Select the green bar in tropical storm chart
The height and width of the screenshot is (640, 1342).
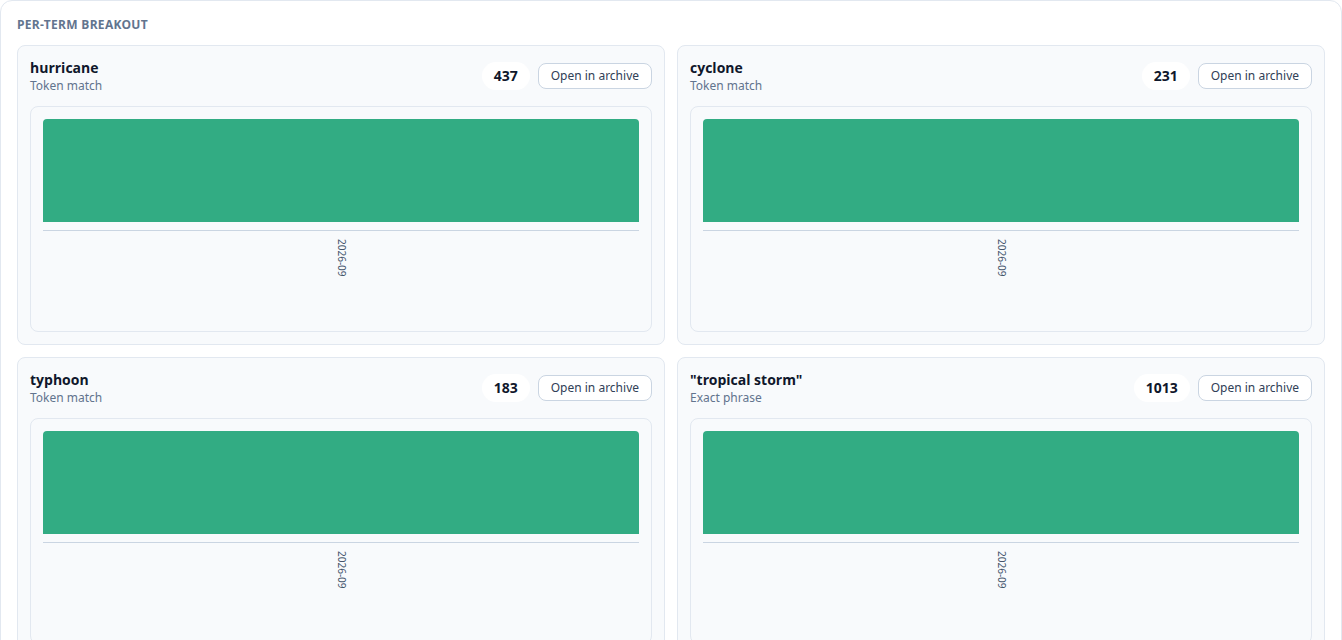tap(1001, 482)
